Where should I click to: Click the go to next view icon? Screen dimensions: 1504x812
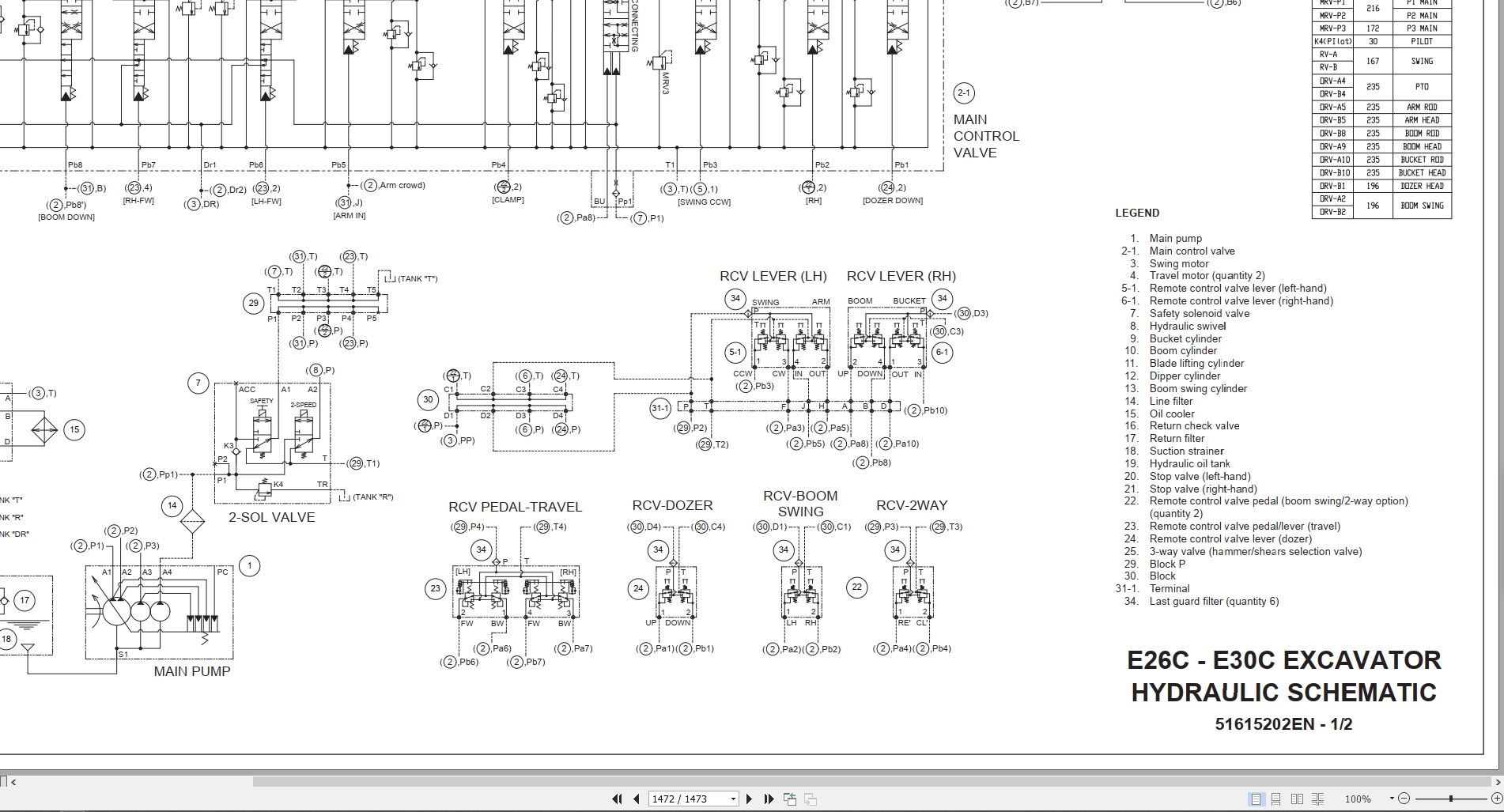tap(811, 799)
